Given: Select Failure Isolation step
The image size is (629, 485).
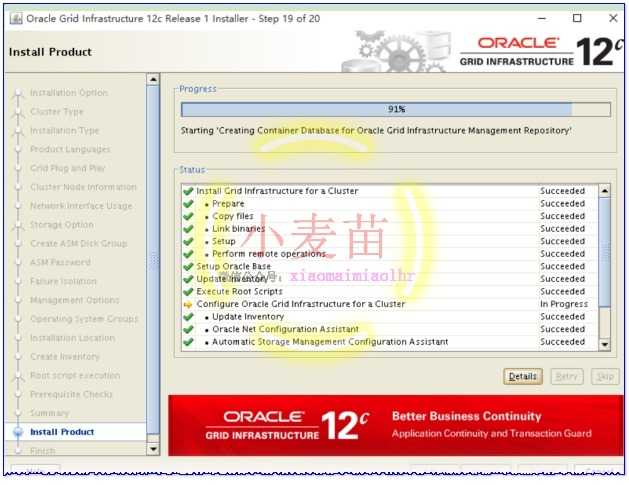Looking at the screenshot, I should click(x=63, y=281).
